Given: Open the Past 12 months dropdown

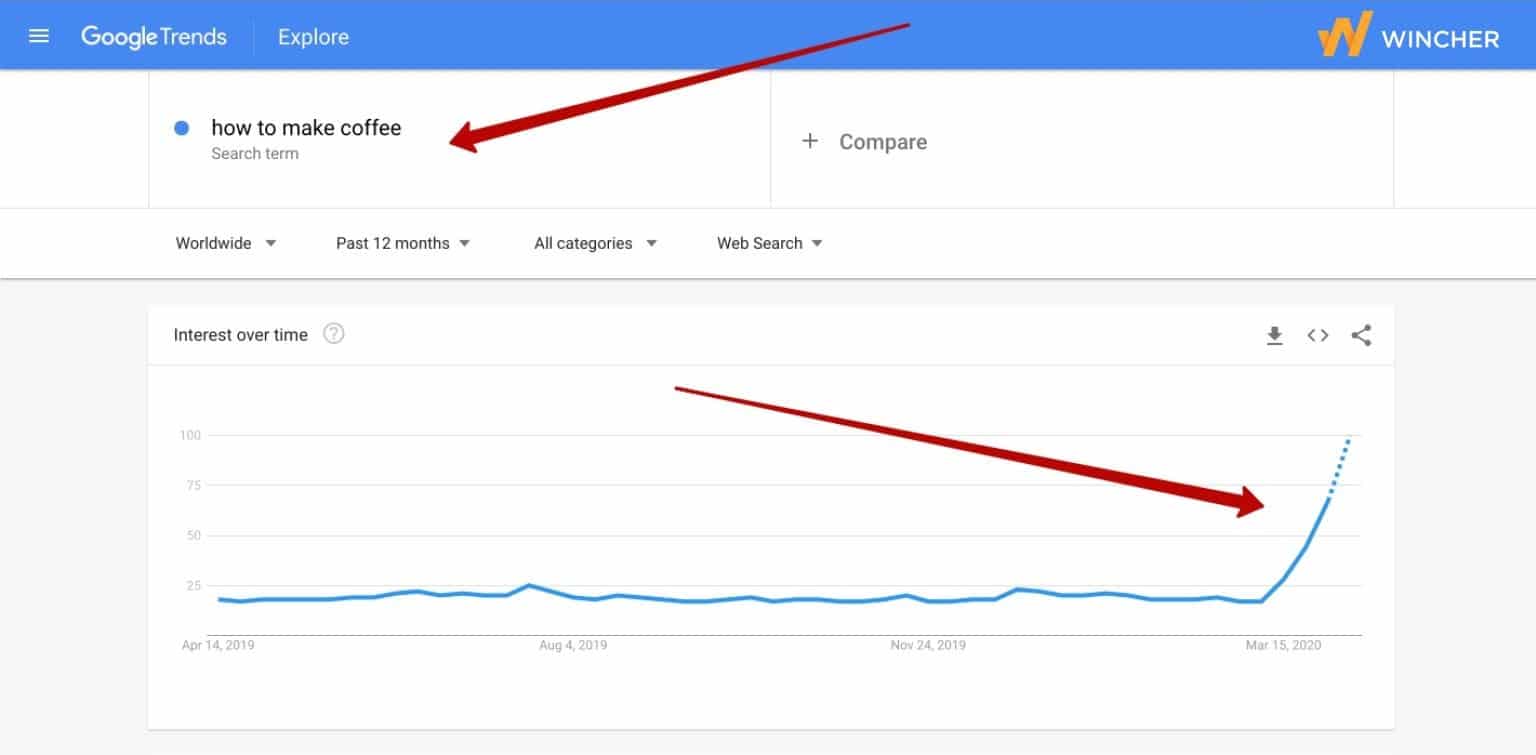Looking at the screenshot, I should [402, 243].
